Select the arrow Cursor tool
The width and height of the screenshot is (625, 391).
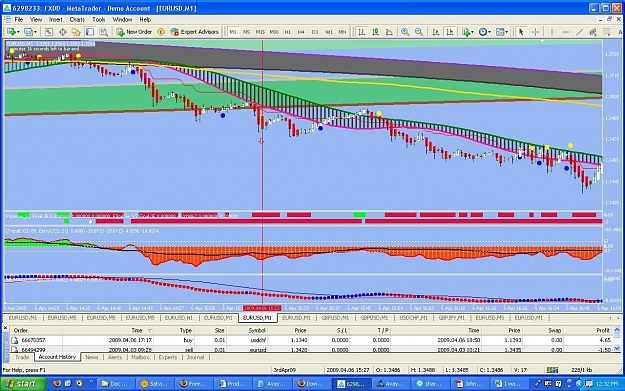521,32
